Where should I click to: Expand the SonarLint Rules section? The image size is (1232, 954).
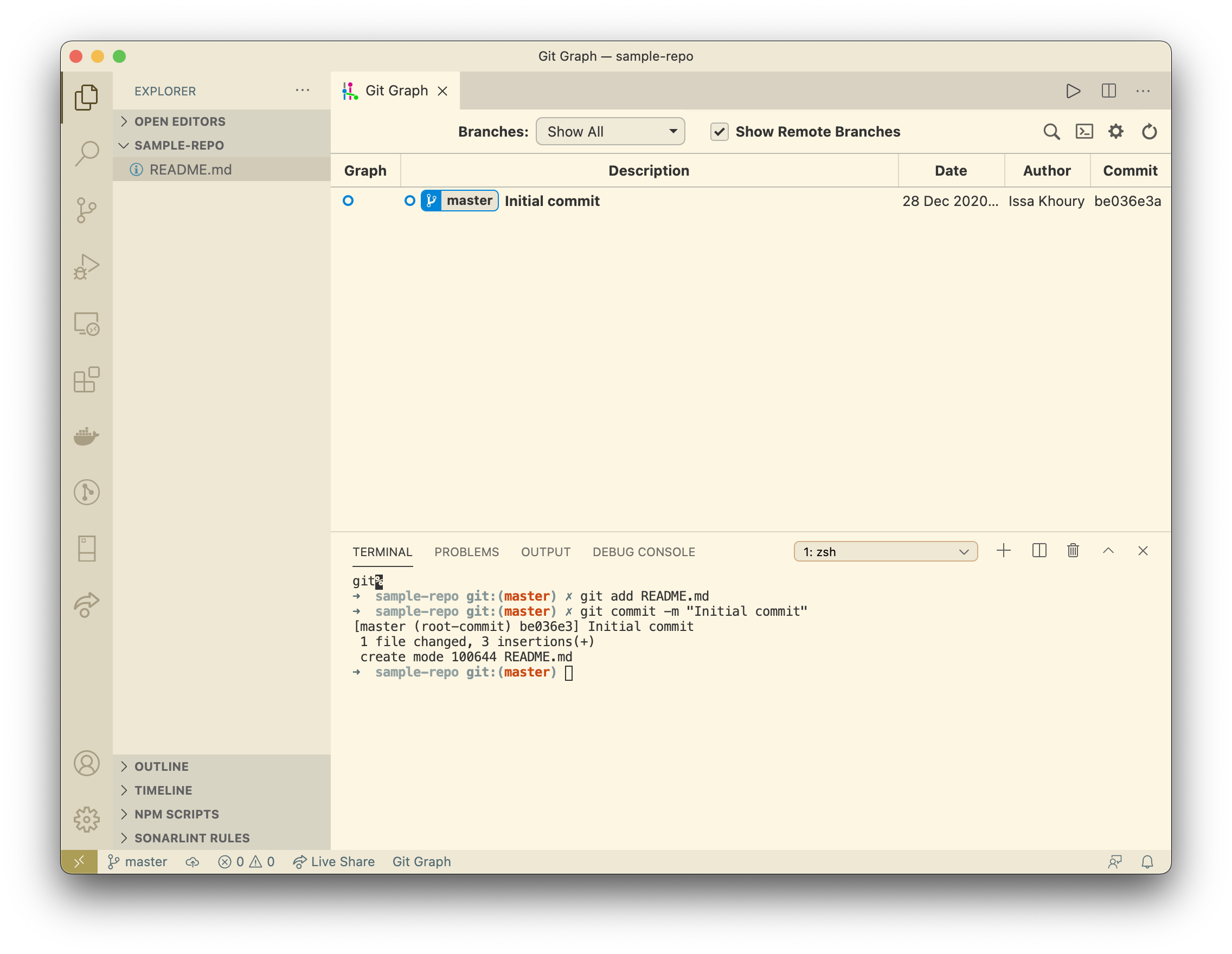[x=222, y=837]
